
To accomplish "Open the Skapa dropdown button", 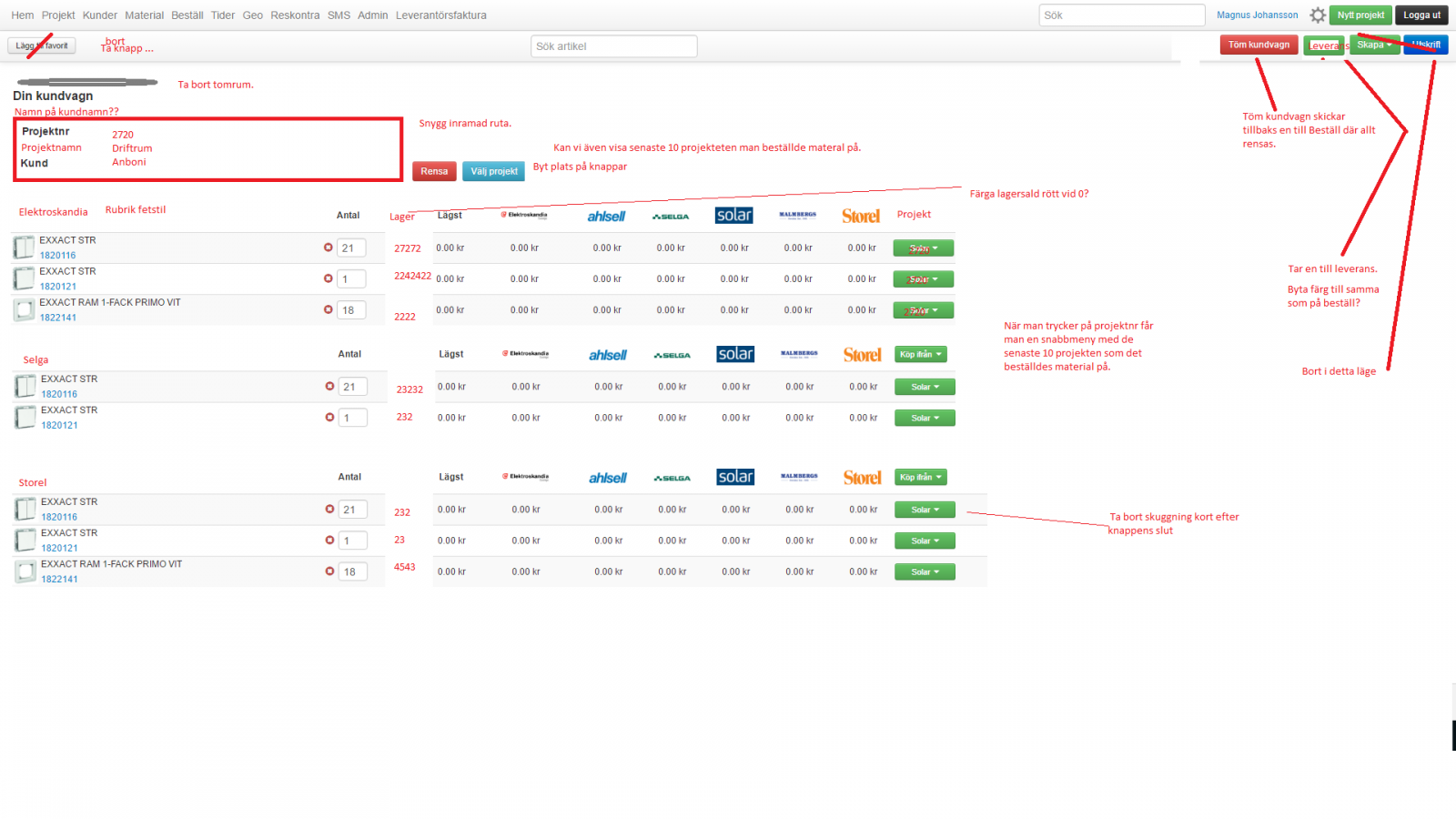I will (x=1374, y=45).
